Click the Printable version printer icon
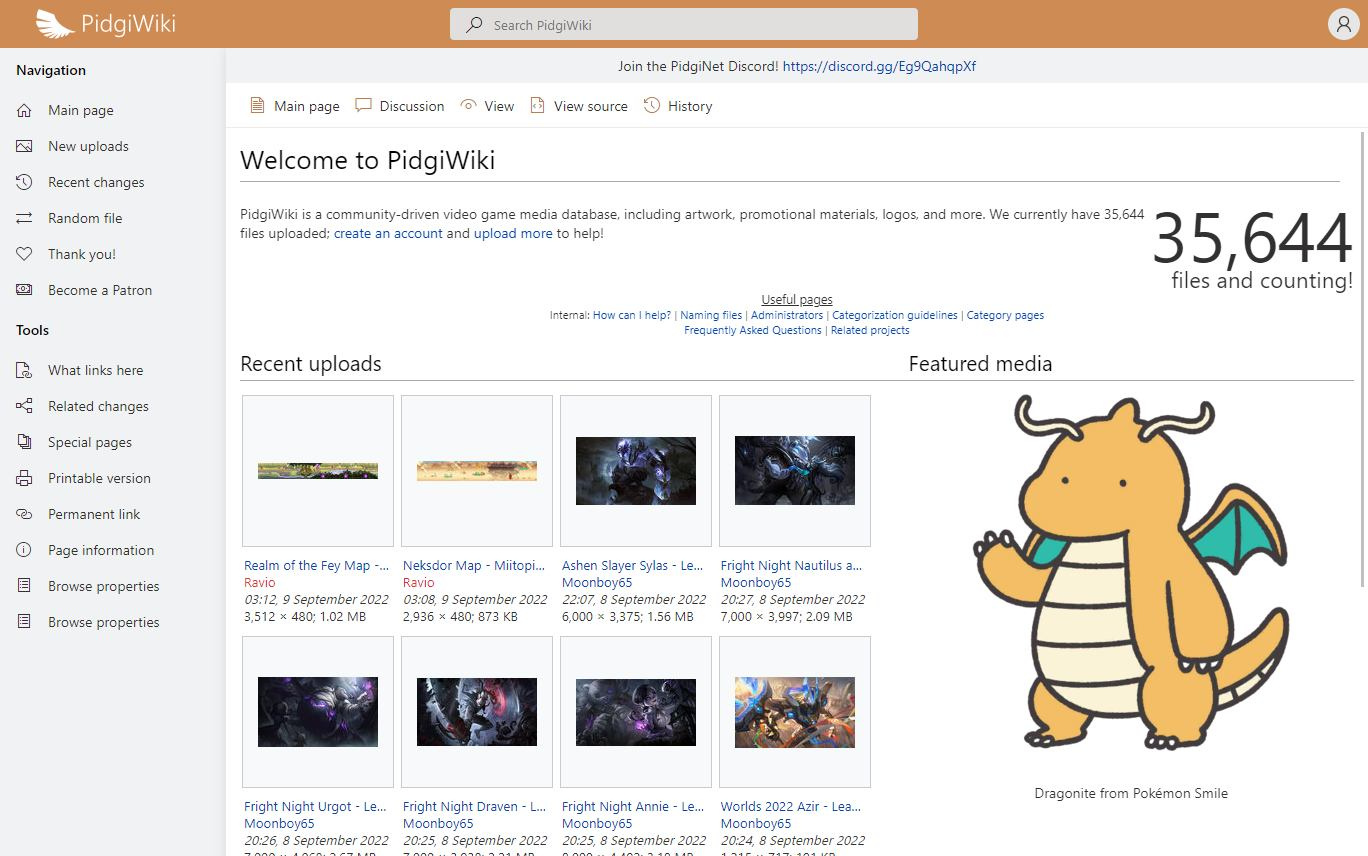 [x=24, y=478]
